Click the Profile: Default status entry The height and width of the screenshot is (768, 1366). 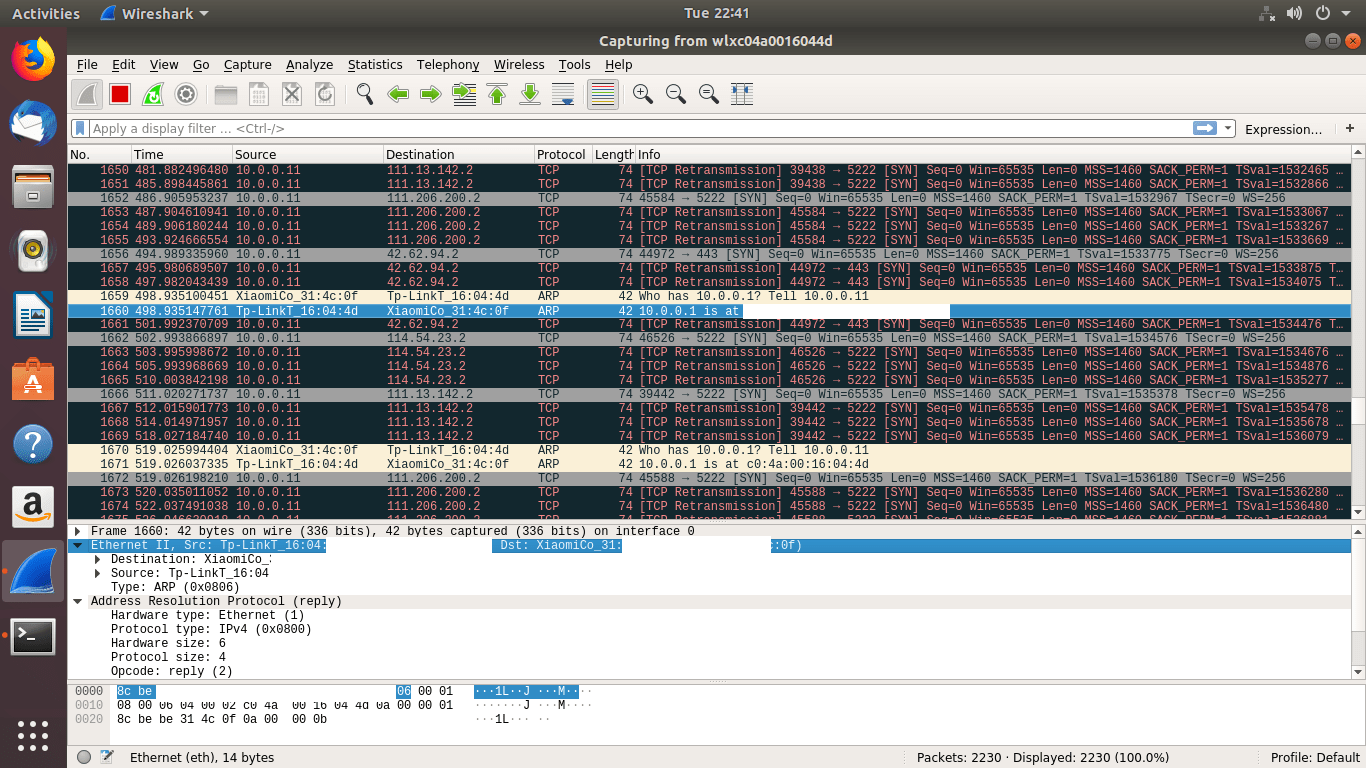(x=1315, y=757)
